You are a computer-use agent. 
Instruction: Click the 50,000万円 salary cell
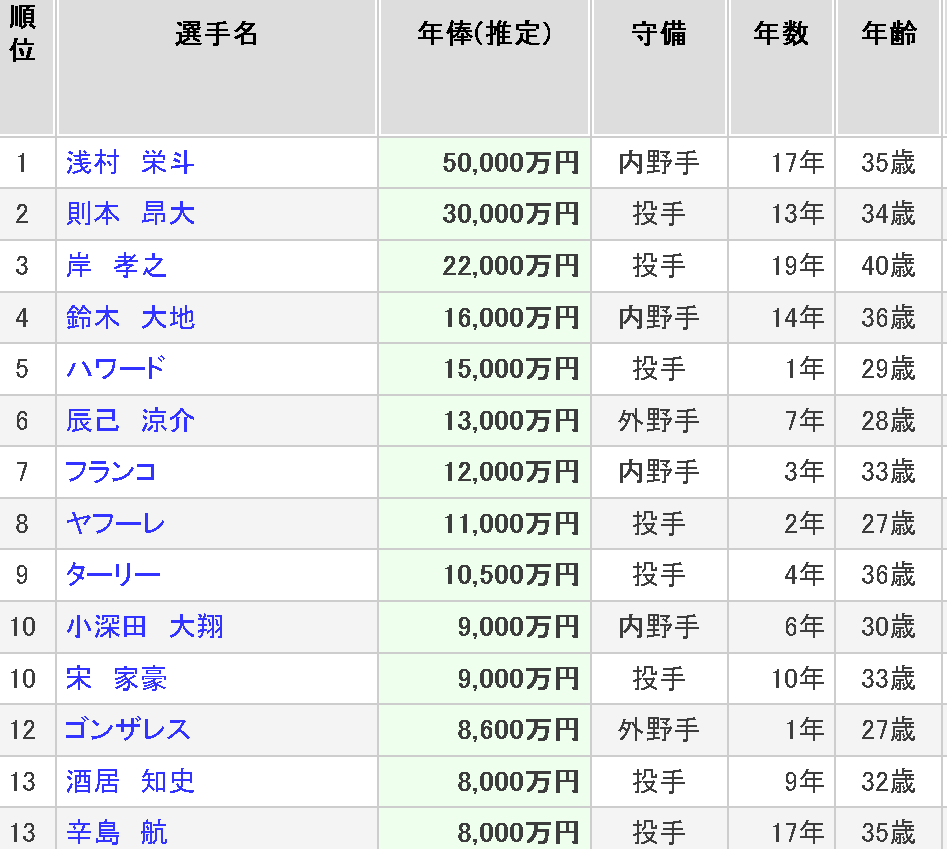point(510,163)
